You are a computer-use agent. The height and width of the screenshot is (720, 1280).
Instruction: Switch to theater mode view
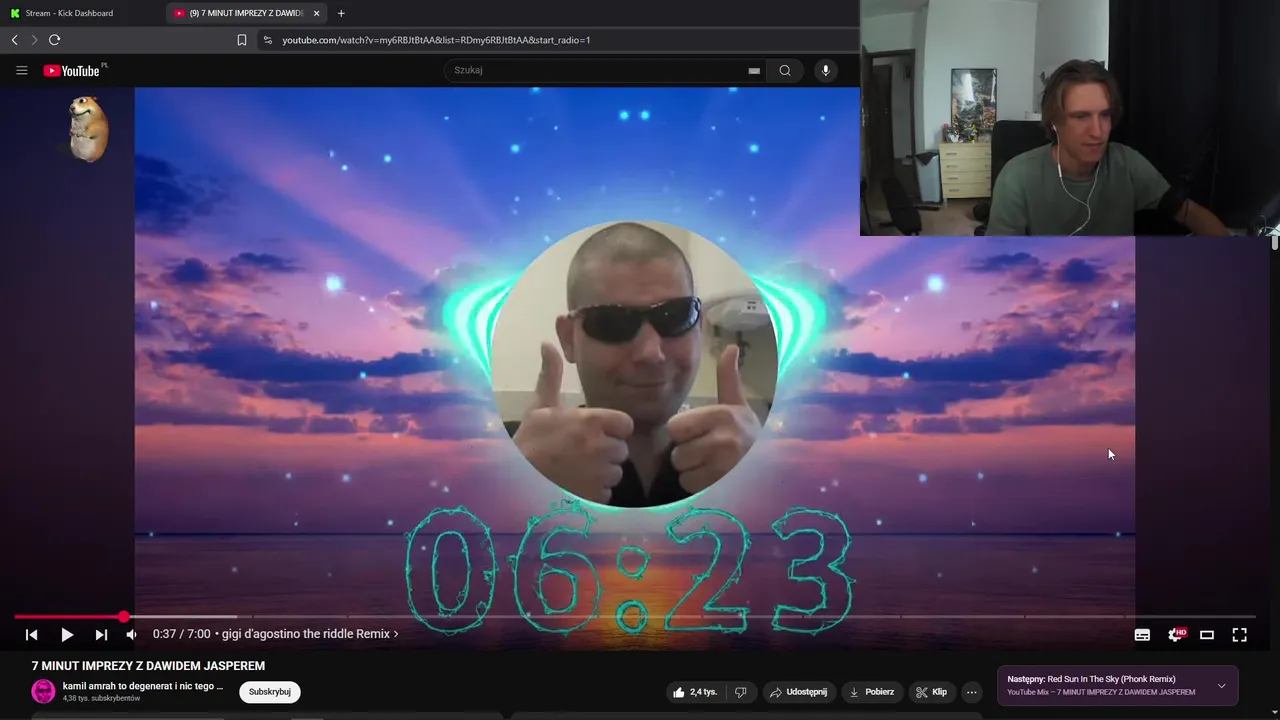coord(1207,635)
